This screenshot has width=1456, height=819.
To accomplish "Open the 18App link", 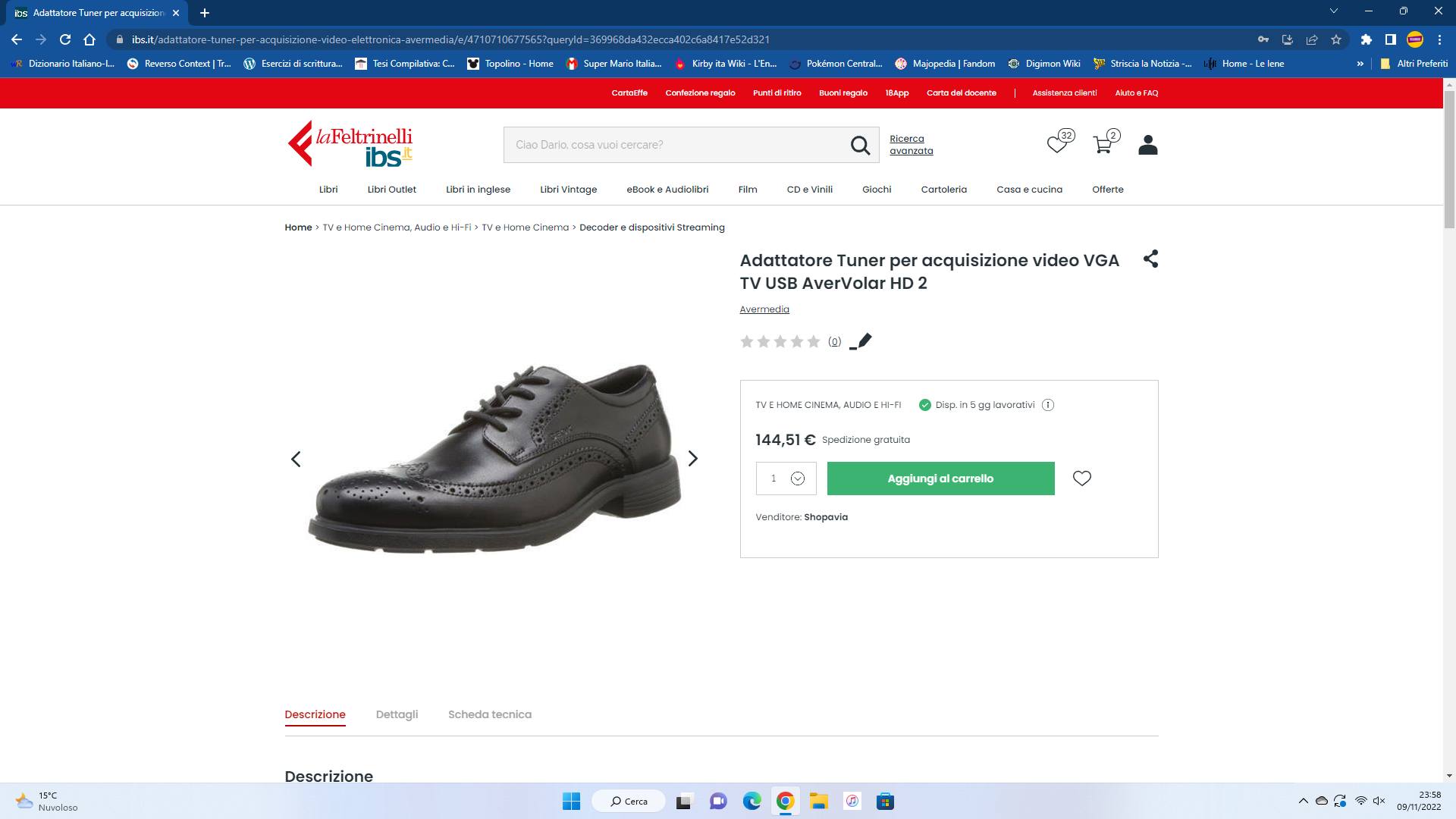I will [x=896, y=93].
